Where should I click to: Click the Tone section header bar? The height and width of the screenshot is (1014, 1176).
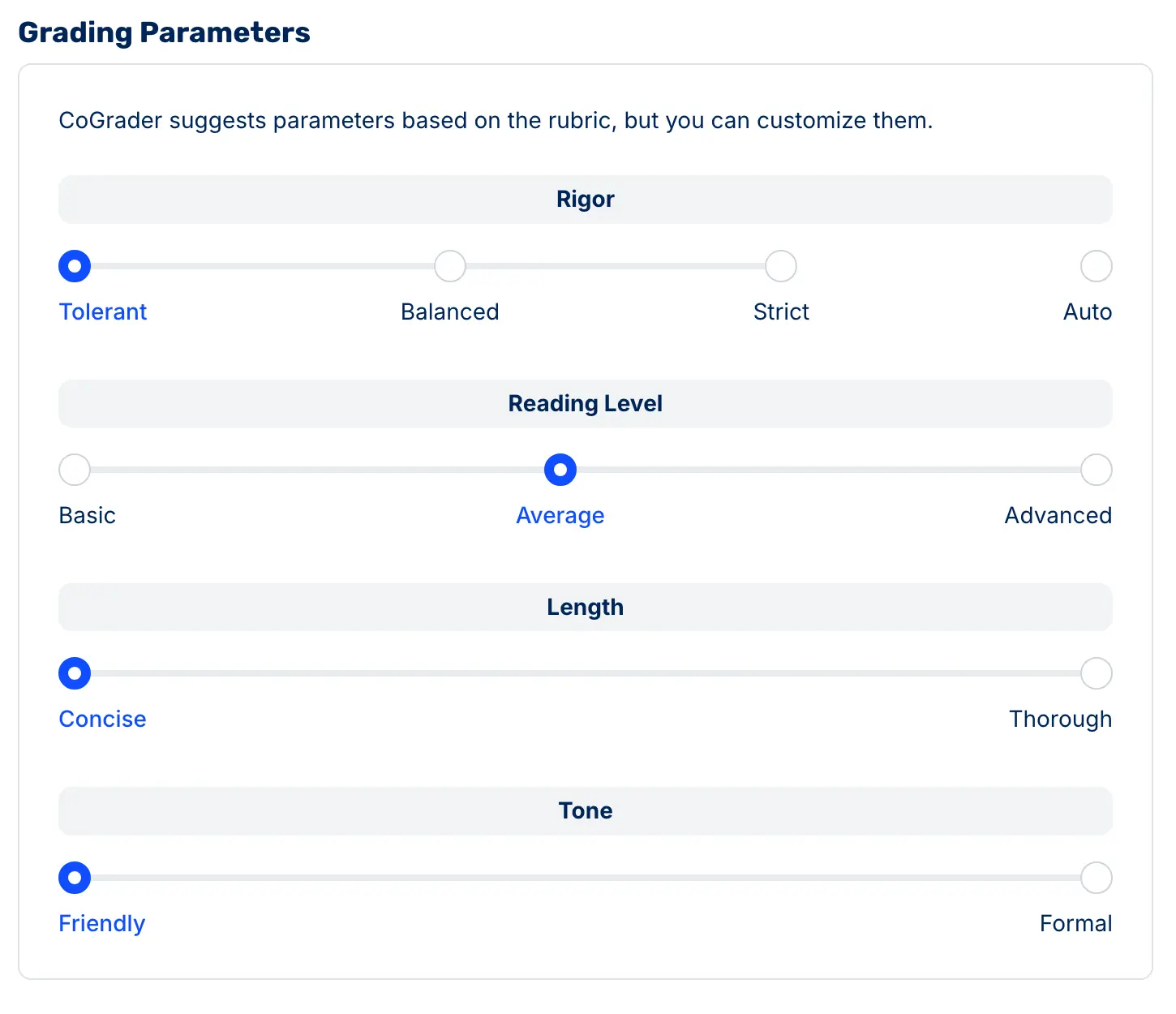[x=585, y=810]
